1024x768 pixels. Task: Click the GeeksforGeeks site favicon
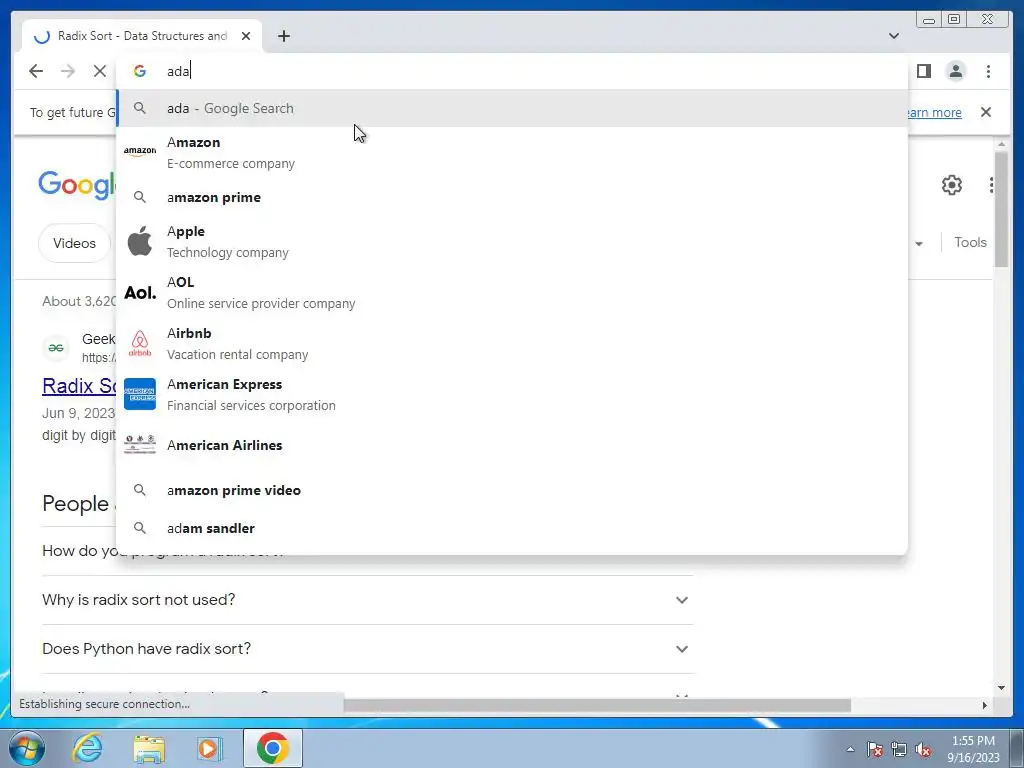[x=56, y=347]
